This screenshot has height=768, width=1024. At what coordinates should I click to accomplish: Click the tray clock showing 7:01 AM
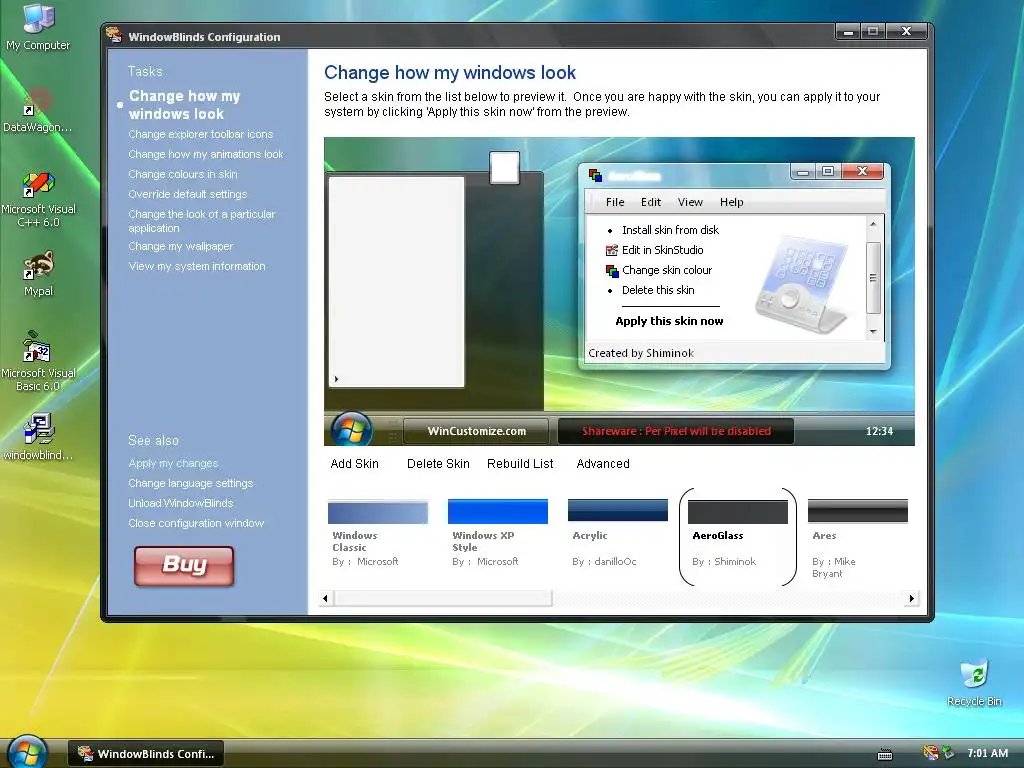987,753
